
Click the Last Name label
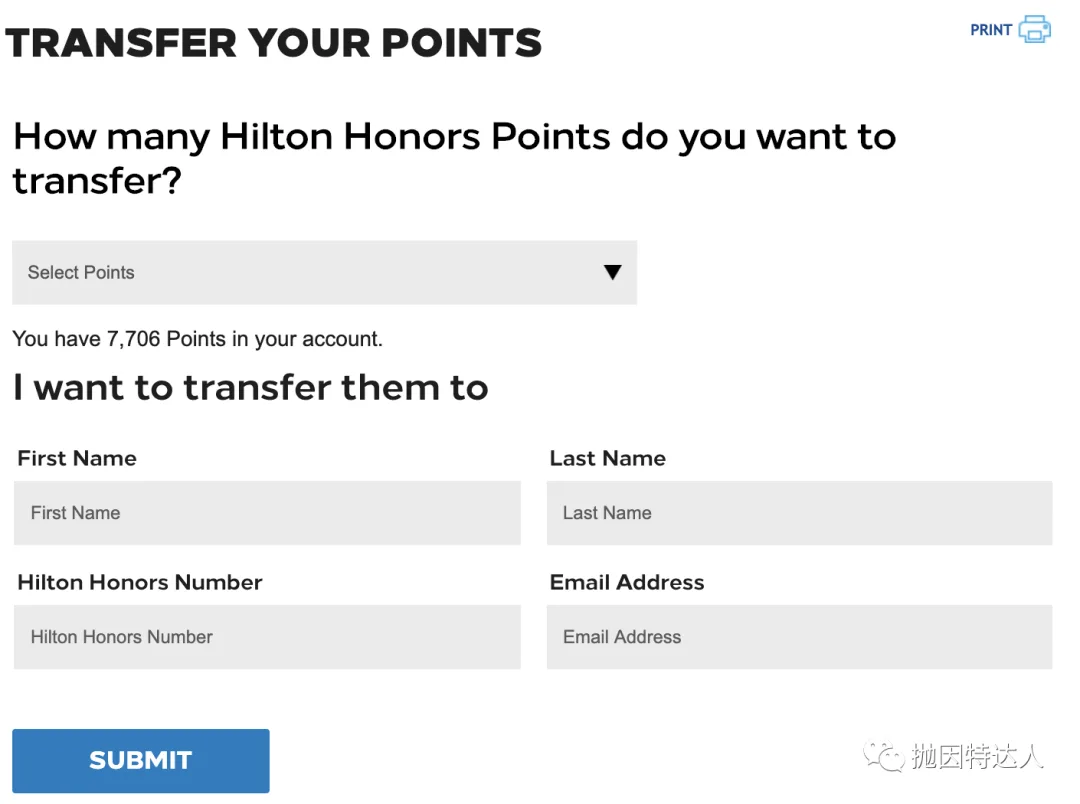coord(608,458)
